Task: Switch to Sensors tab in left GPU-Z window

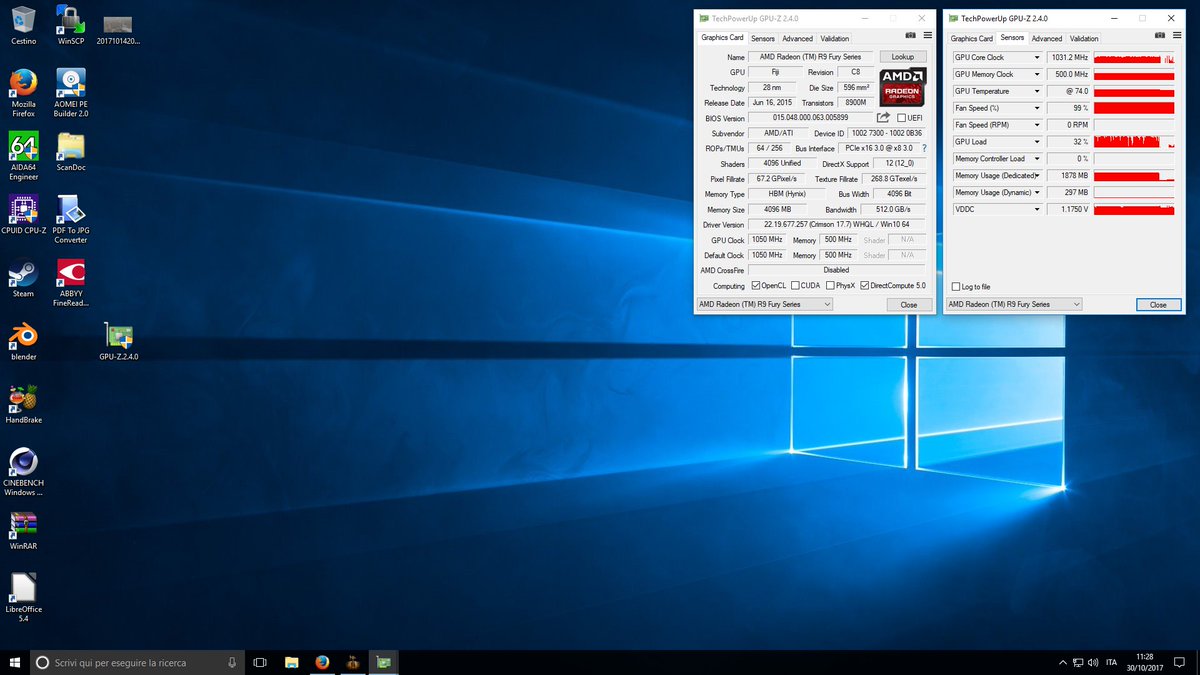Action: [x=763, y=39]
